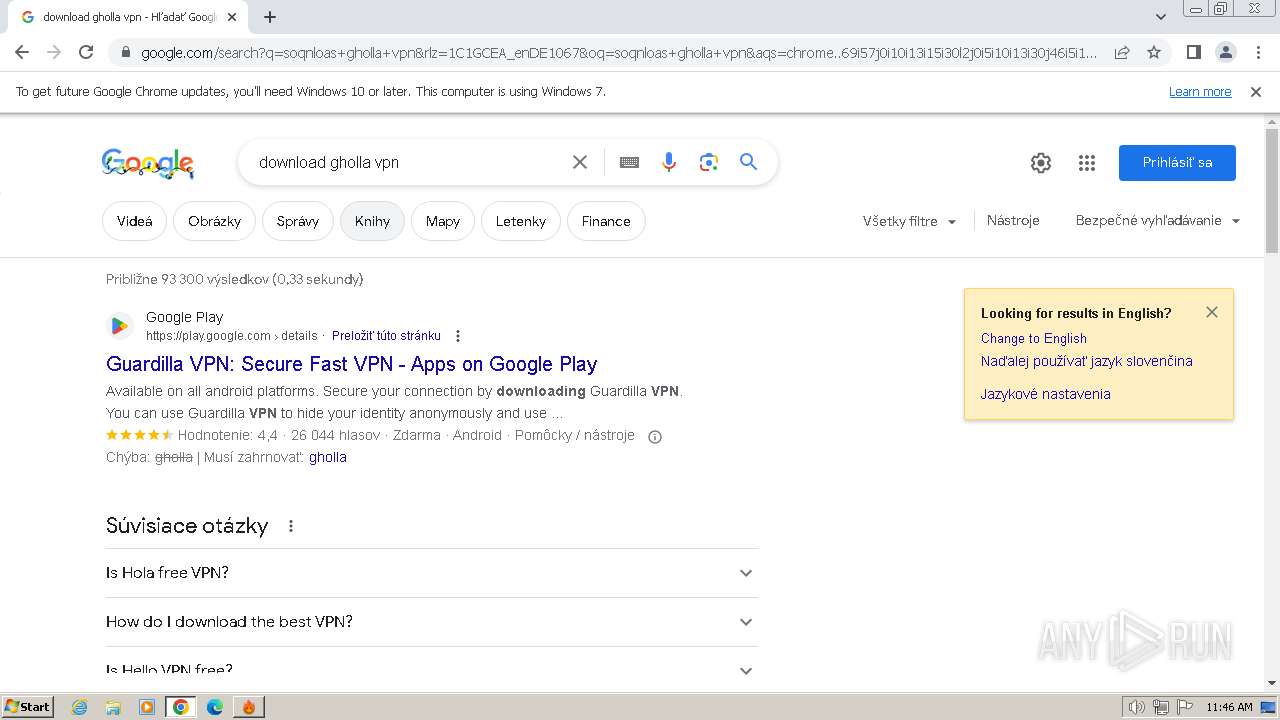This screenshot has height=720, width=1280.
Task: Reload the page with the refresh icon
Action: (86, 52)
